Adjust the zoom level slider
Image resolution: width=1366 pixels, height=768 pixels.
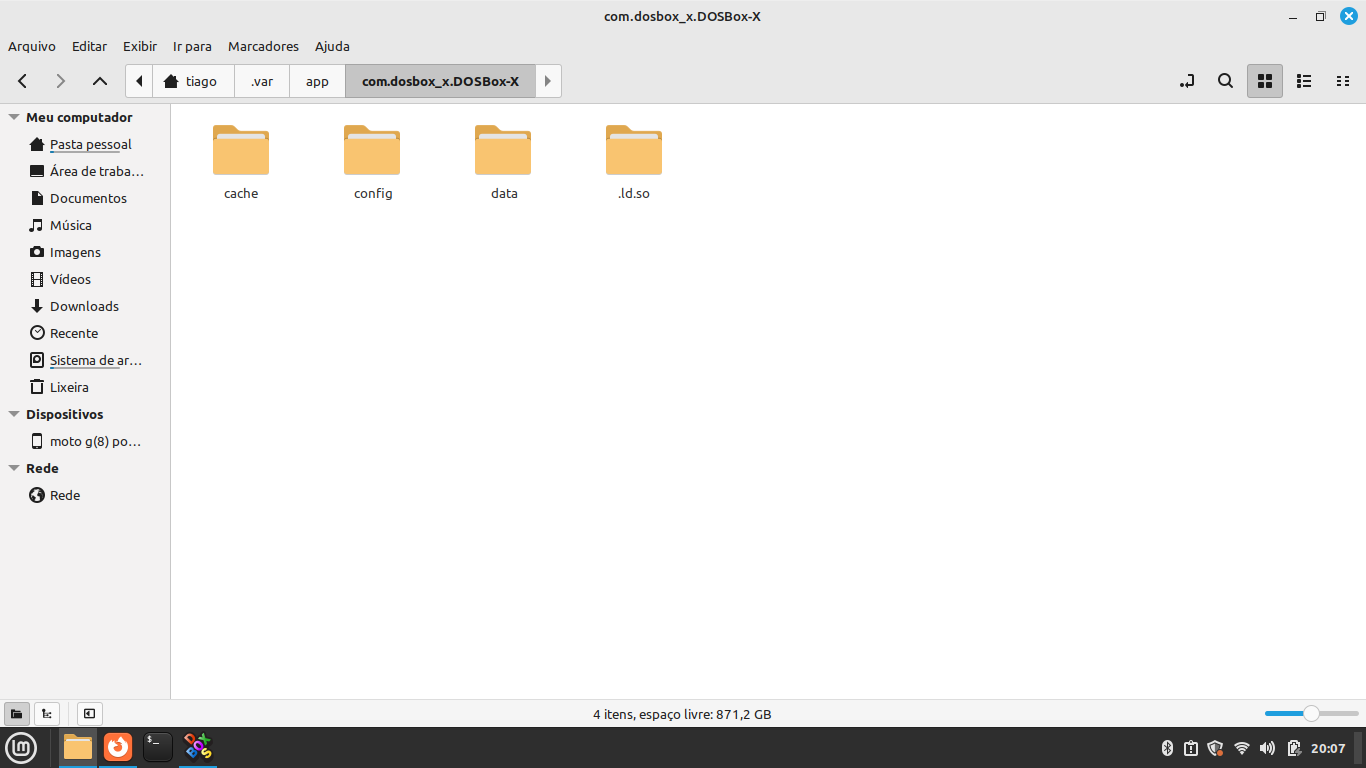coord(1310,713)
